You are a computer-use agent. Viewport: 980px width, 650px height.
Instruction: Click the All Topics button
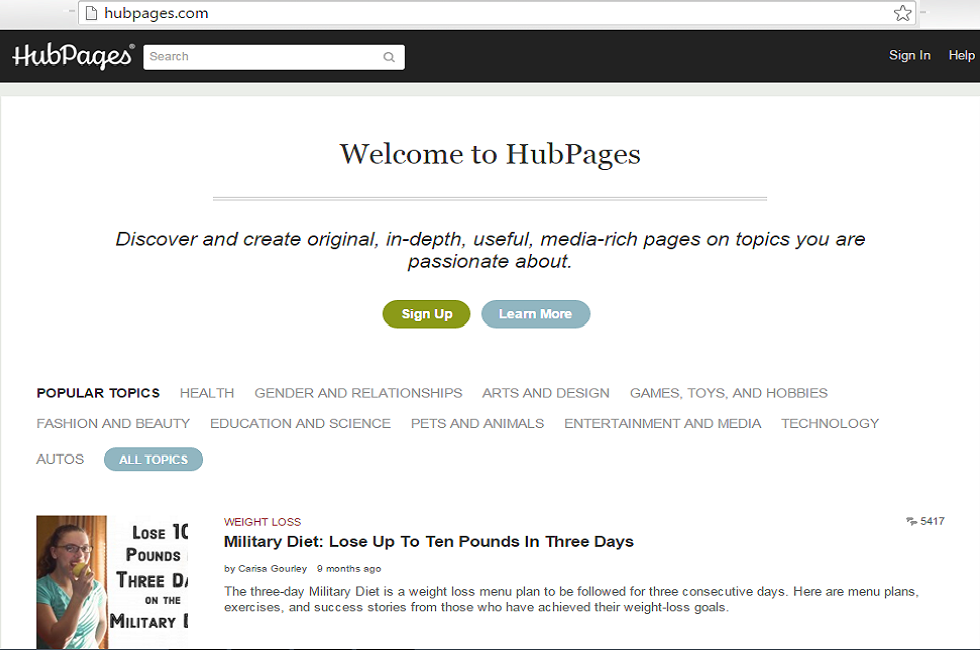tap(153, 459)
